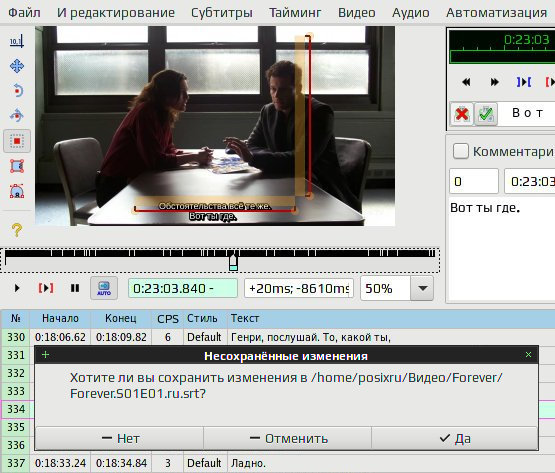Click green plus icon in dialog titlebar
The image size is (555, 473).
point(45,355)
